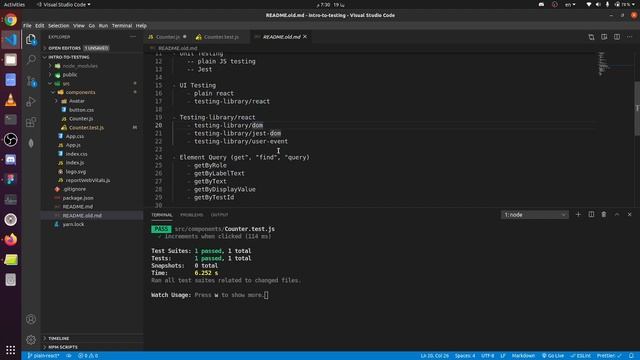Open errors and warnings in status bar
This screenshot has height=360, width=640.
[x=88, y=356]
